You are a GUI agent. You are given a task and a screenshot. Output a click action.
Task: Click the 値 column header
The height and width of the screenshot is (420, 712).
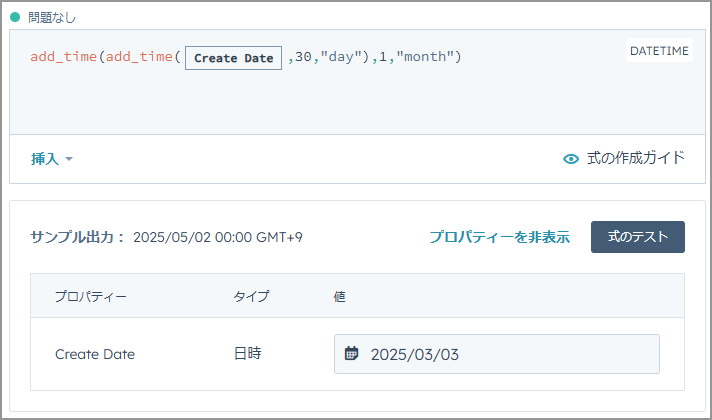coord(340,296)
